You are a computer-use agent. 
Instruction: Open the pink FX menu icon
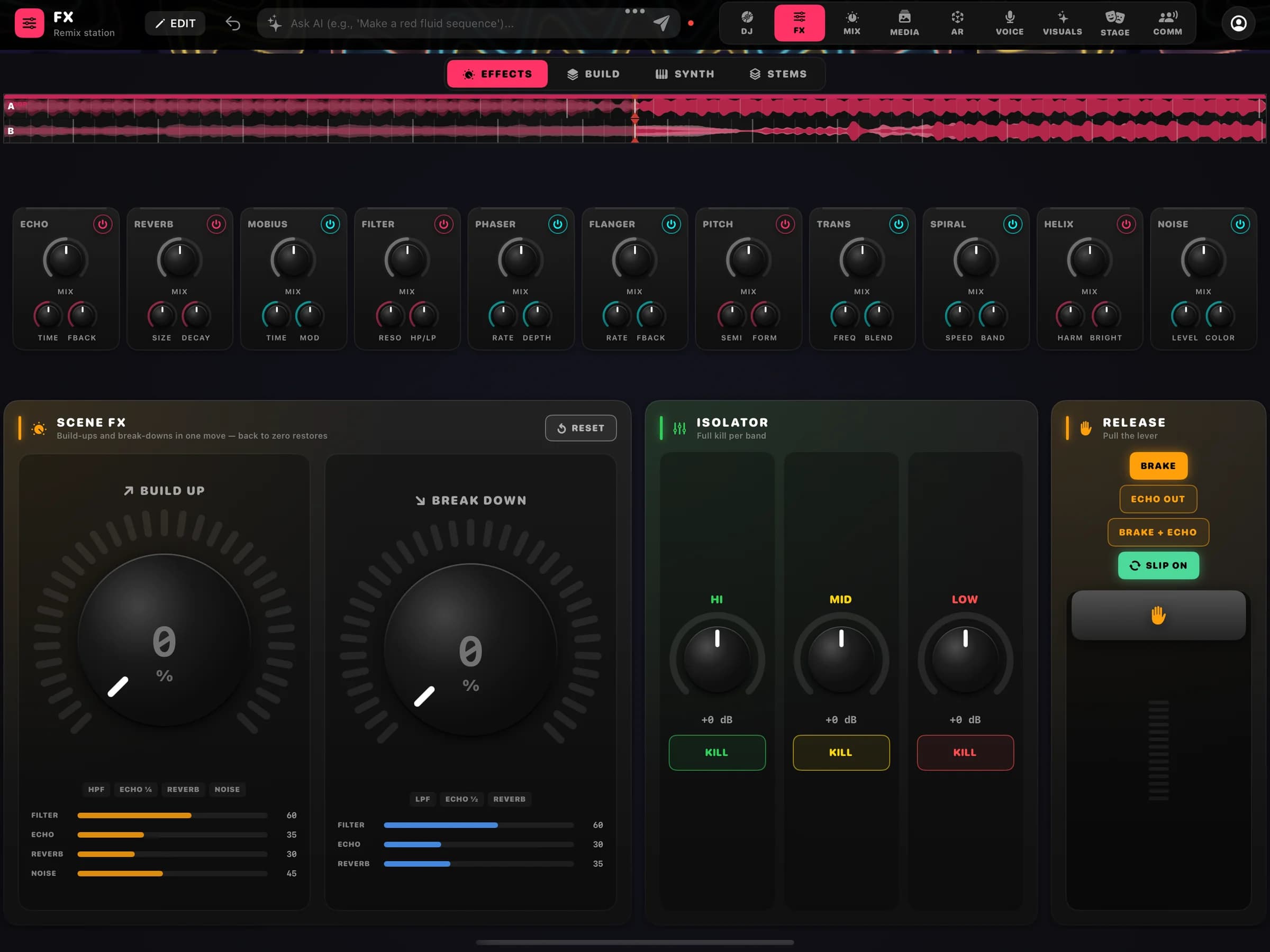click(x=29, y=23)
